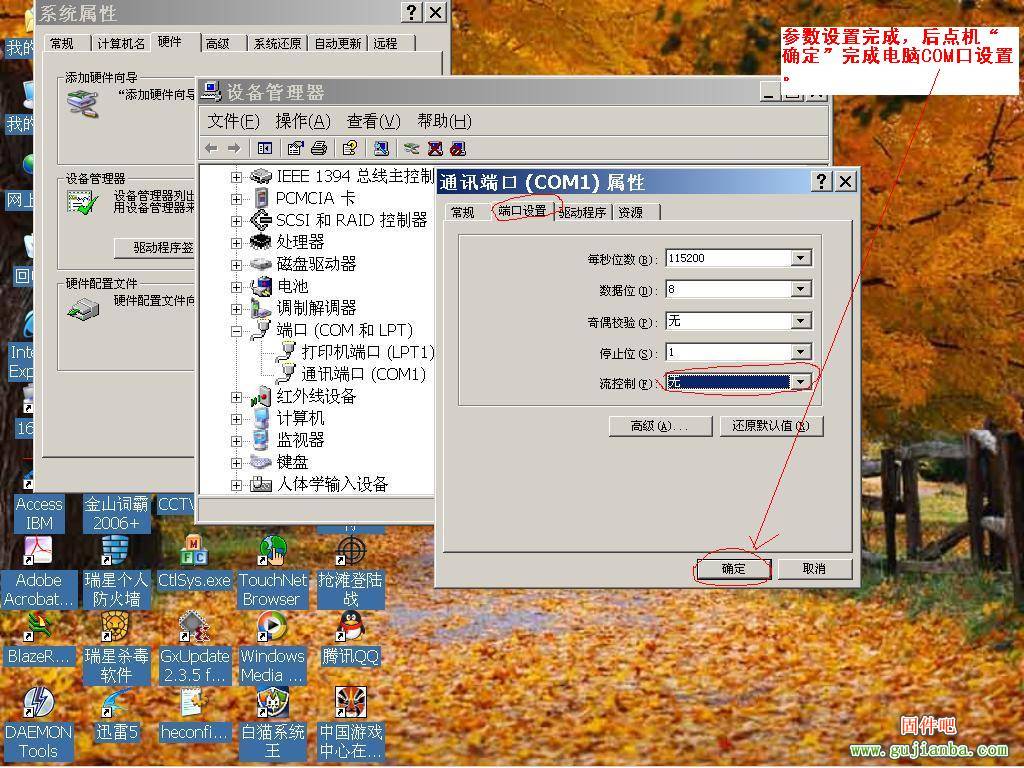This screenshot has width=1024, height=768.
Task: Expand the 调制解调器 tree node
Action: (237, 308)
